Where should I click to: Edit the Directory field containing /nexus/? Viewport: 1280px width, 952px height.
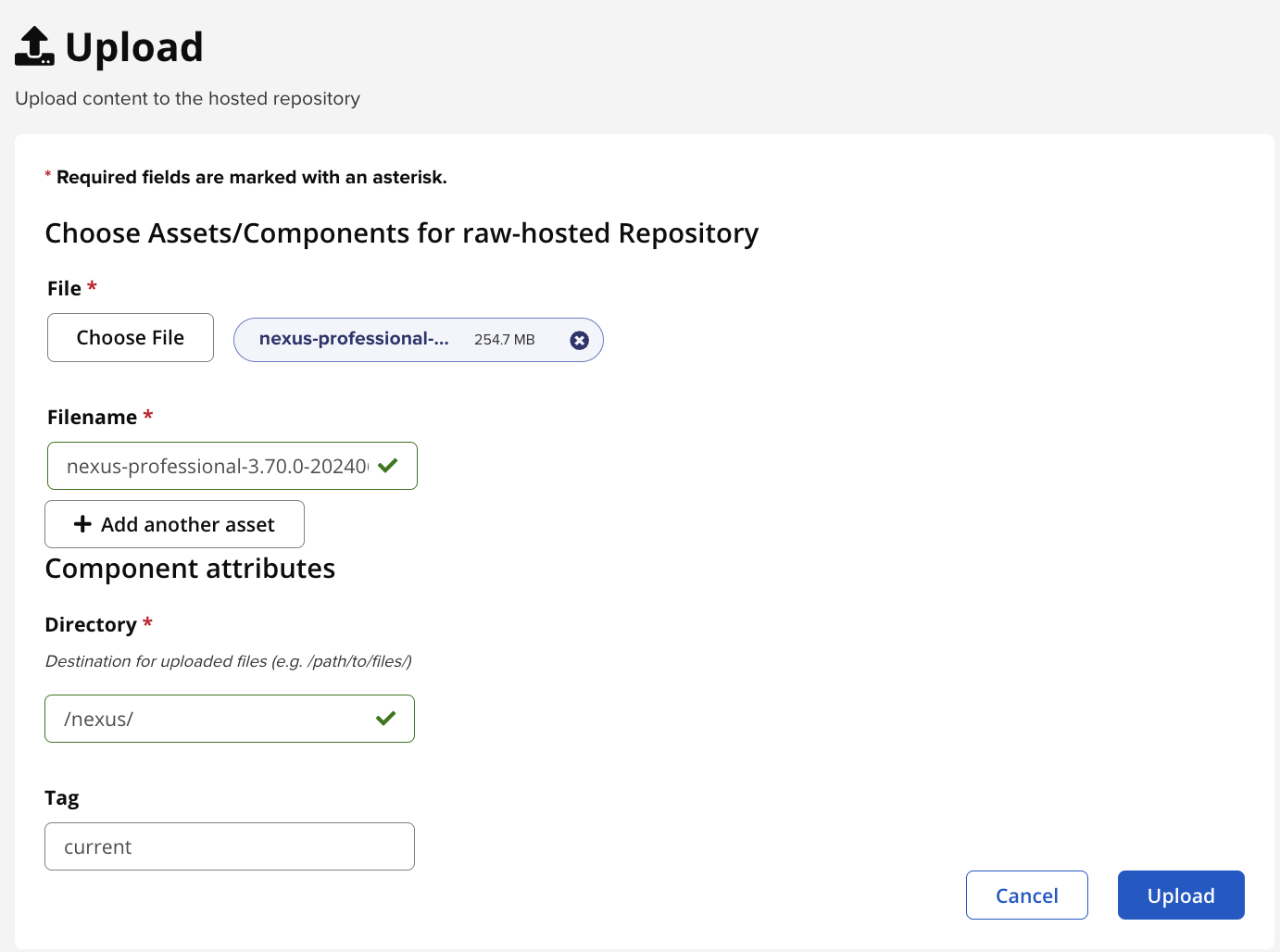(x=230, y=719)
